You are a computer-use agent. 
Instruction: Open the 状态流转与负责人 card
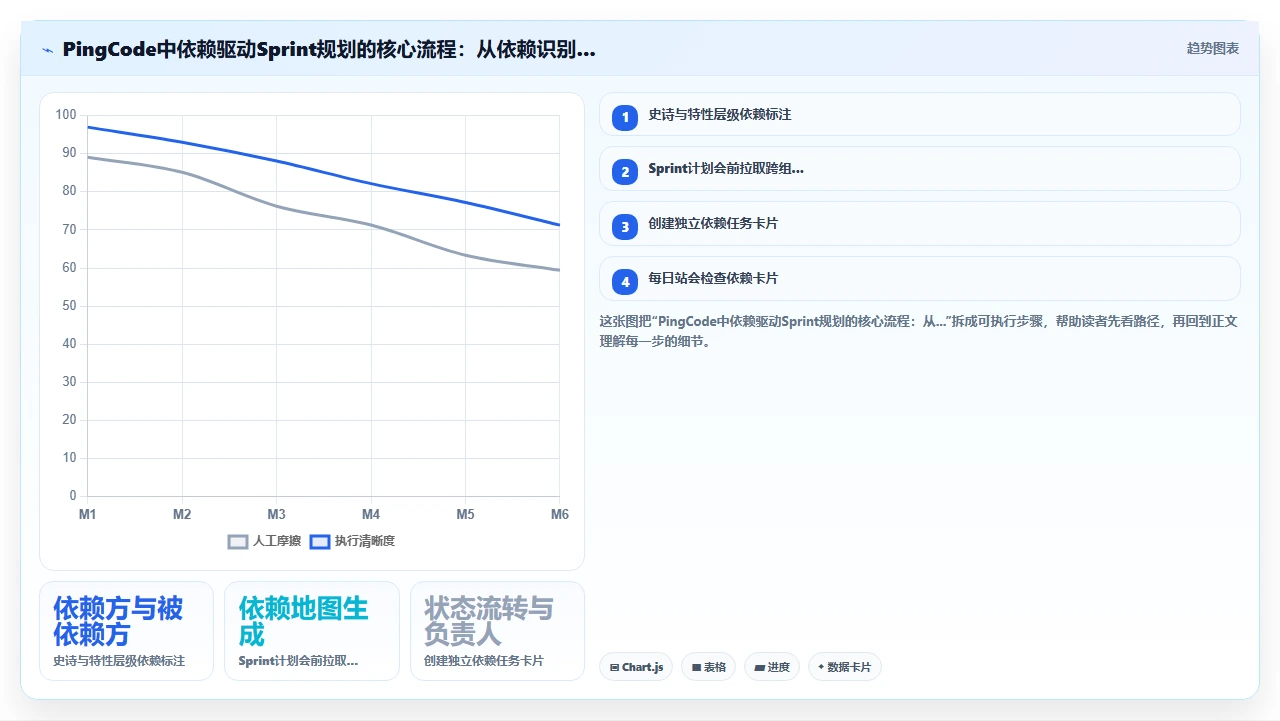tap(497, 631)
